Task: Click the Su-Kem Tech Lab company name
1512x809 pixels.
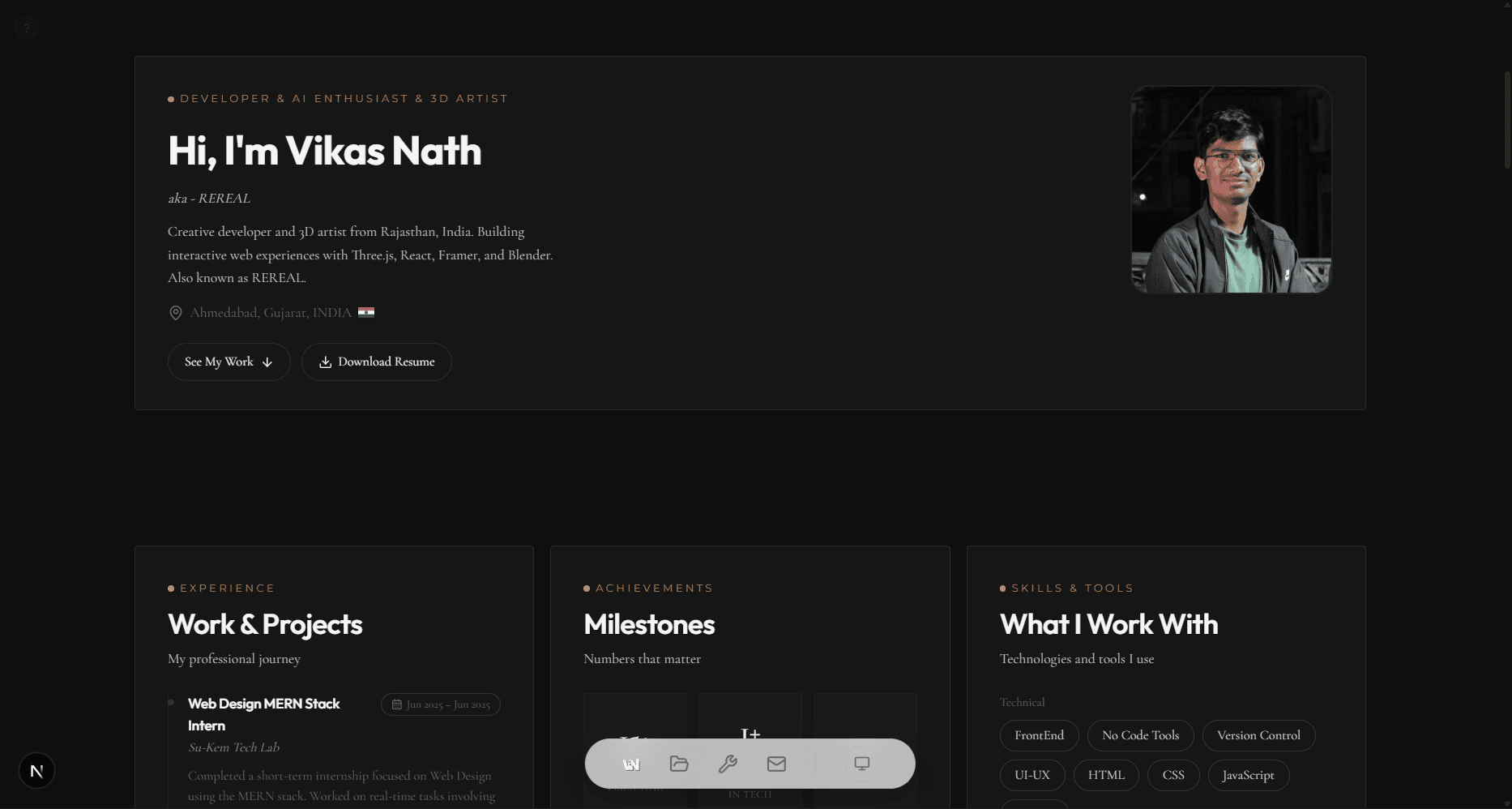Action: tap(234, 747)
